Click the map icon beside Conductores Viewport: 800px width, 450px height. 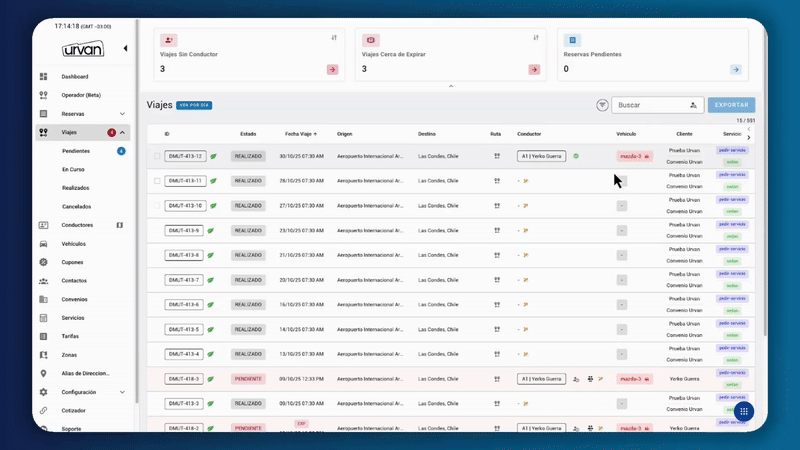[x=120, y=225]
